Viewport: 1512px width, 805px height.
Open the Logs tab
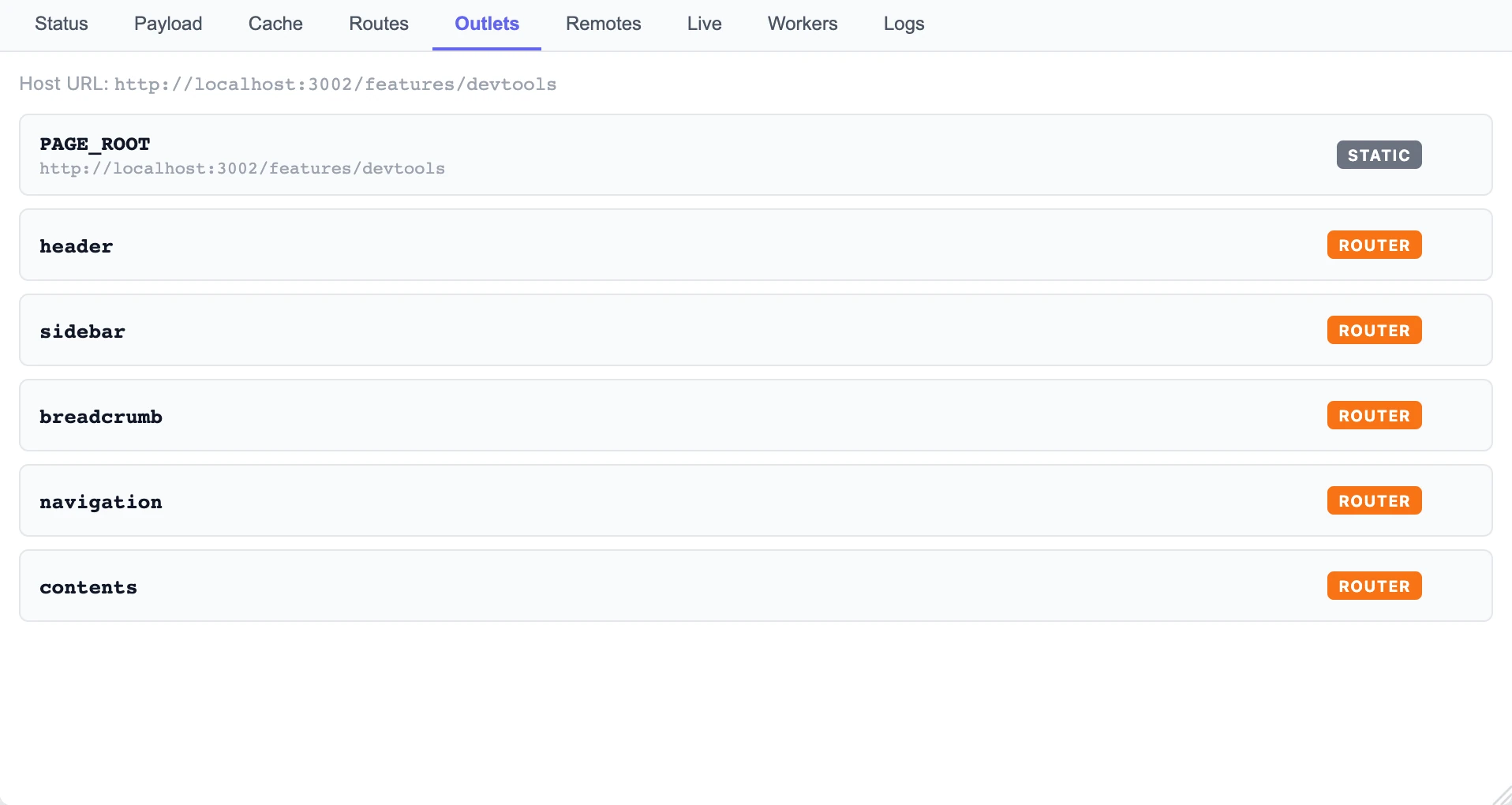tap(904, 24)
